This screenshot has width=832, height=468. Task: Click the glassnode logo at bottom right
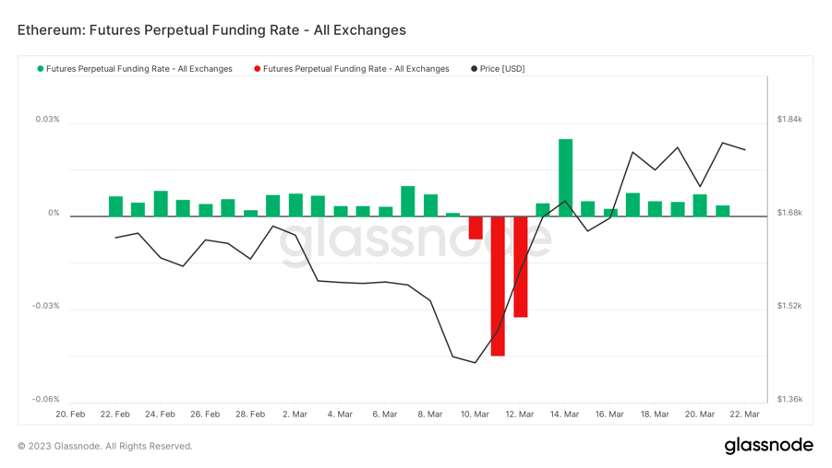click(768, 445)
